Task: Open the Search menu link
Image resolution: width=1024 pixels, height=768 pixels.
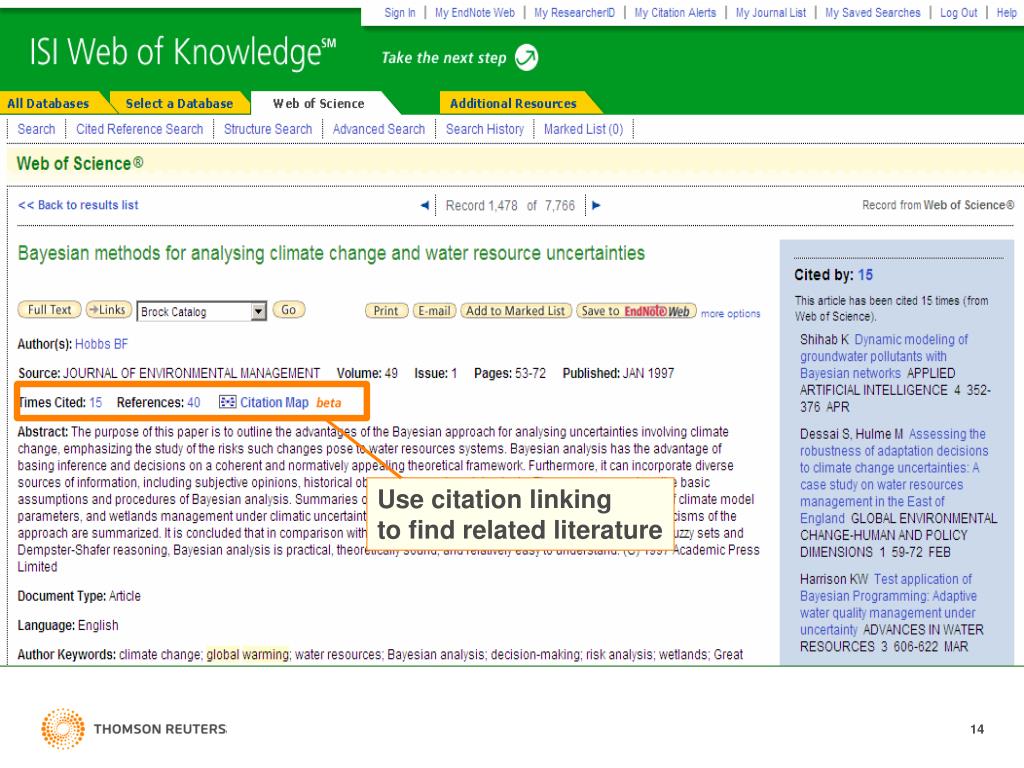Action: pyautogui.click(x=37, y=129)
